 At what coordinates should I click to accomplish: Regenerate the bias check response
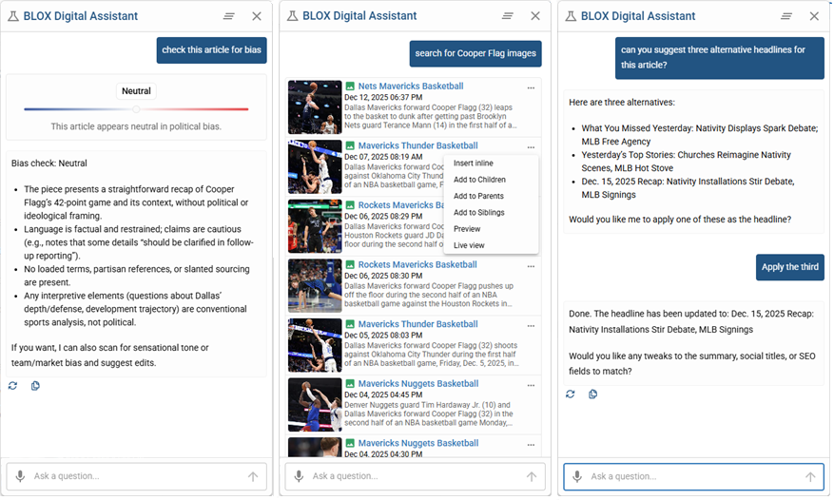(x=12, y=385)
